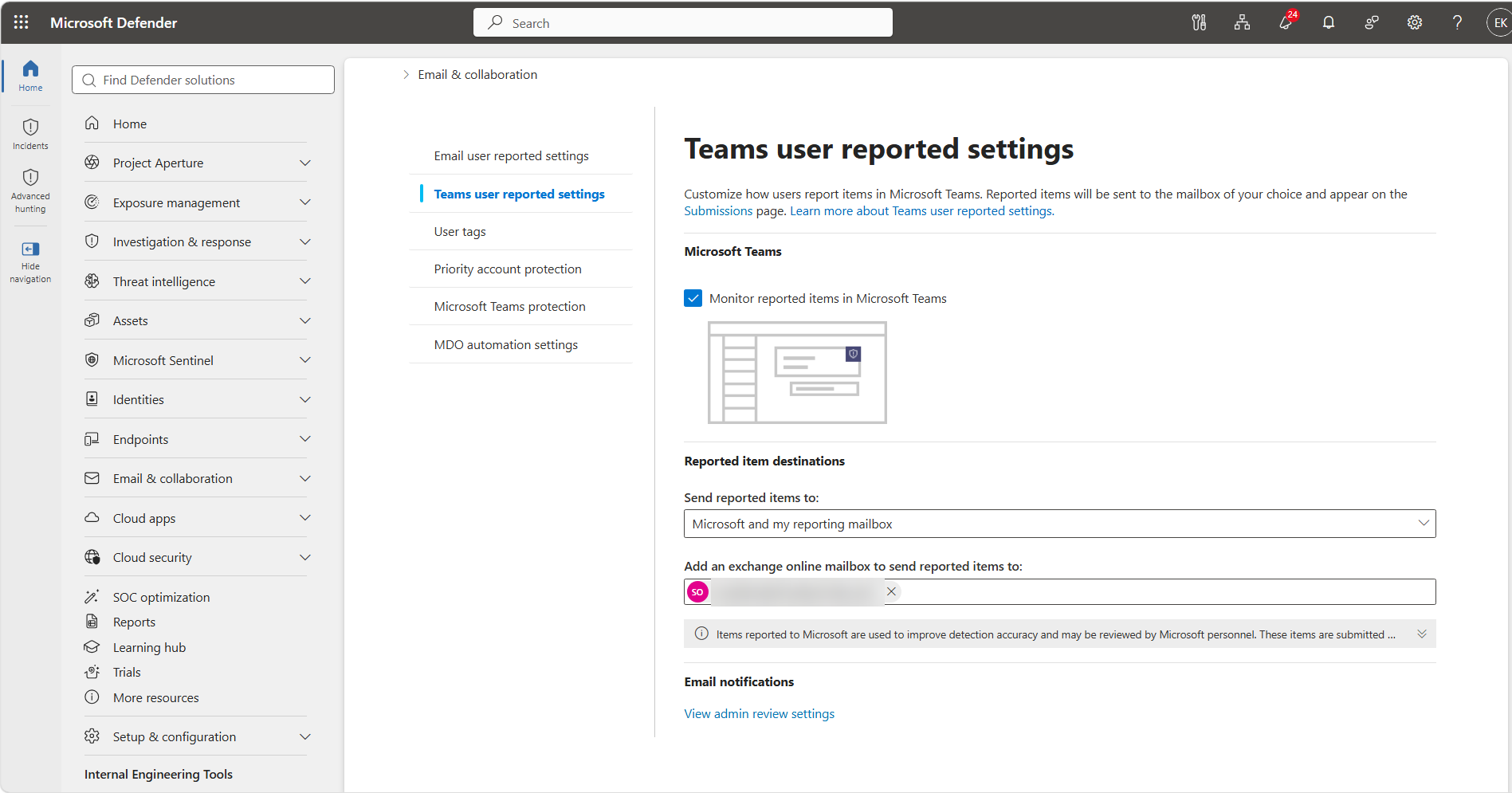Open Advanced hunting in the left rail
Image resolution: width=1512 pixels, height=793 pixels.
pyautogui.click(x=30, y=191)
